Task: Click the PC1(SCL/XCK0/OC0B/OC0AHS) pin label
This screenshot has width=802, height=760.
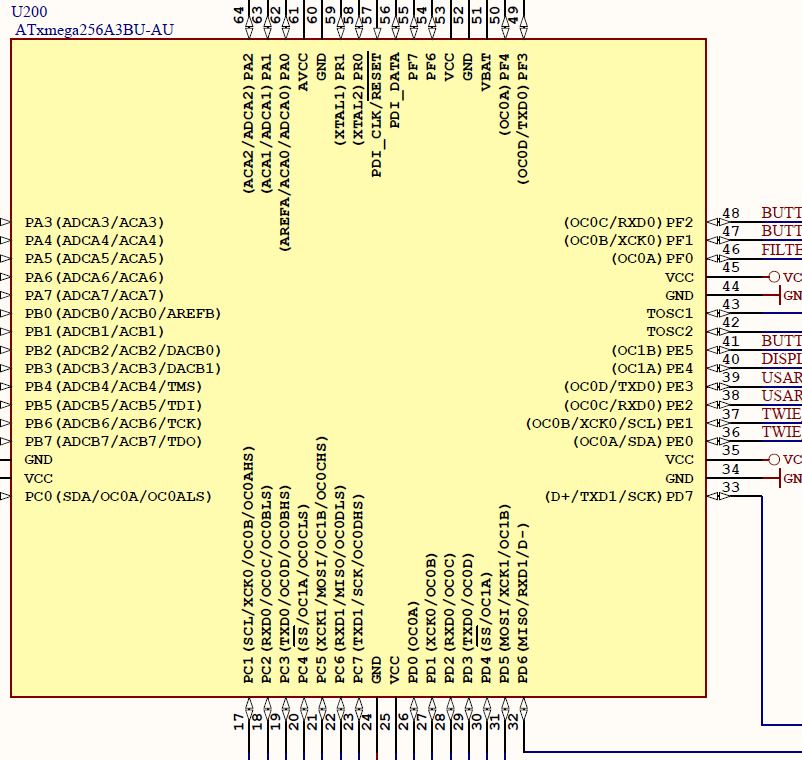Action: 249,565
